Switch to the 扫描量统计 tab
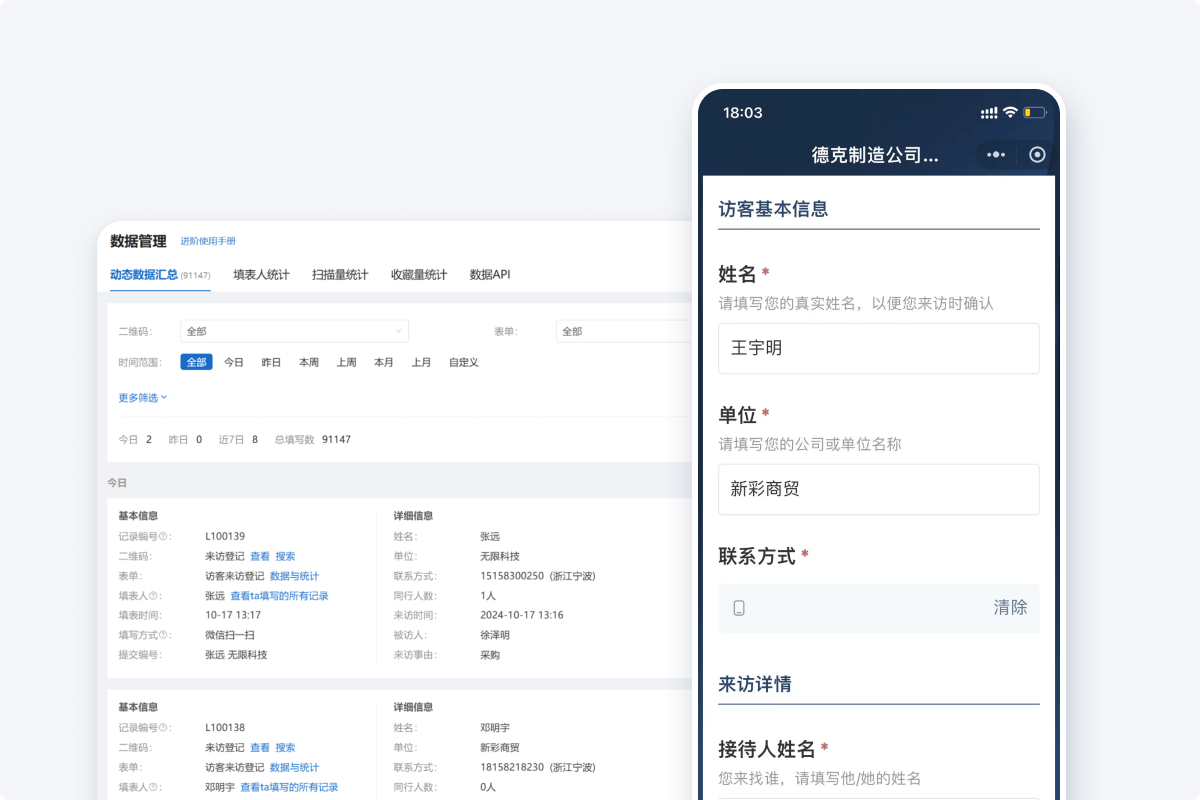 pos(341,274)
